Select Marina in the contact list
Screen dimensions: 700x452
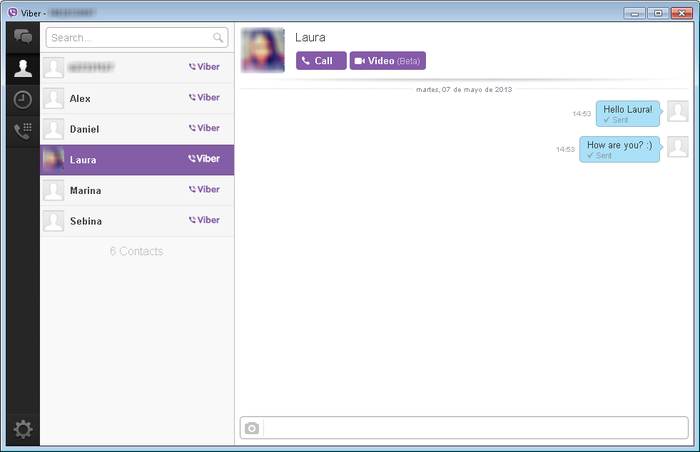coord(137,190)
